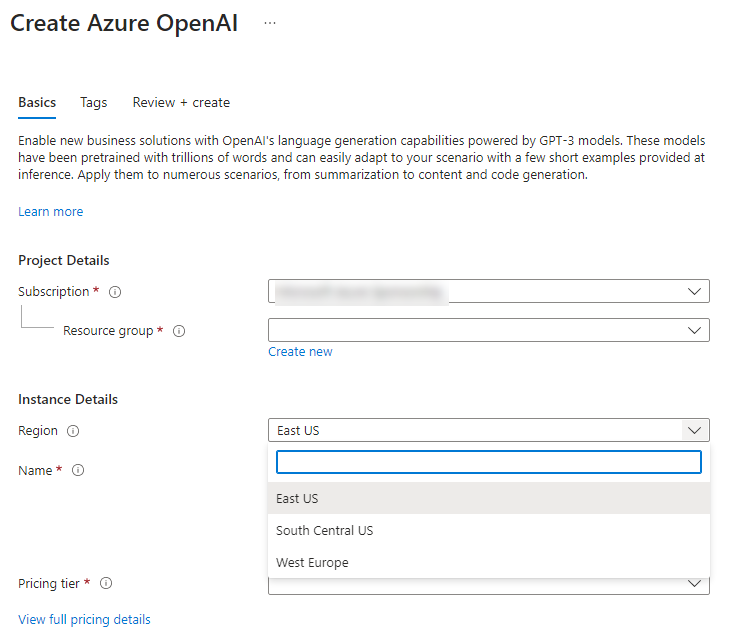Click the Subscription info icon
Image resolution: width=749 pixels, height=634 pixels.
tap(115, 292)
